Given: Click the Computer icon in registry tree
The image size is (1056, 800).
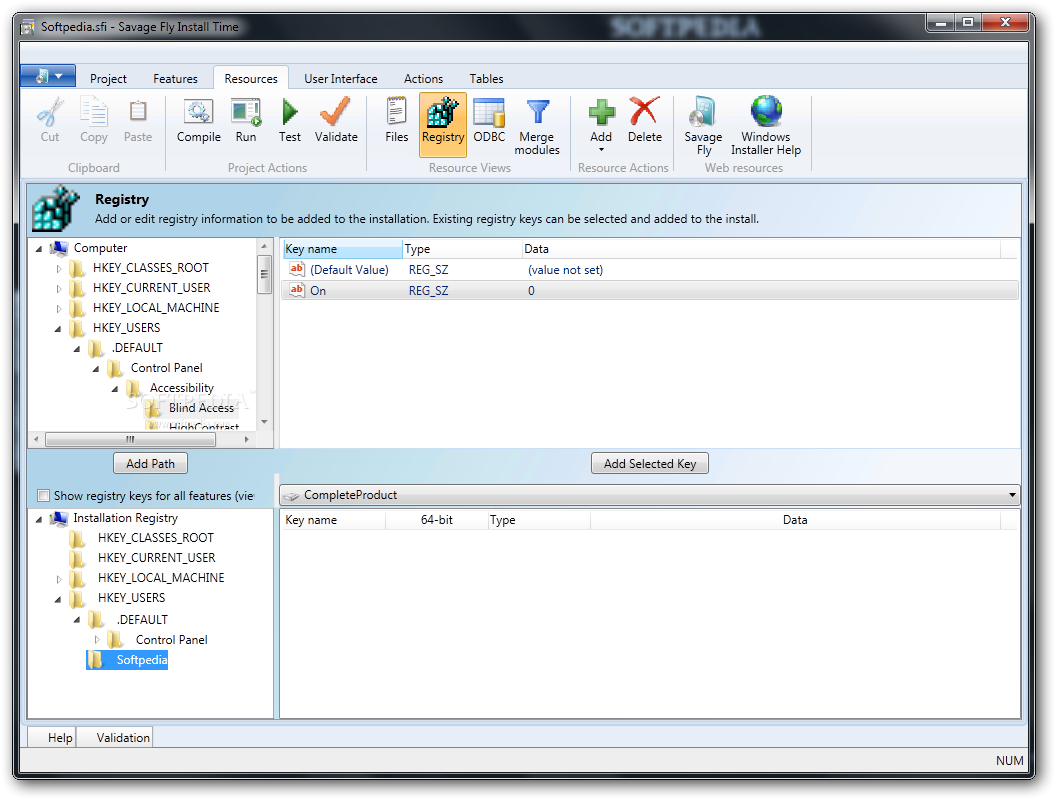Looking at the screenshot, I should pyautogui.click(x=59, y=248).
